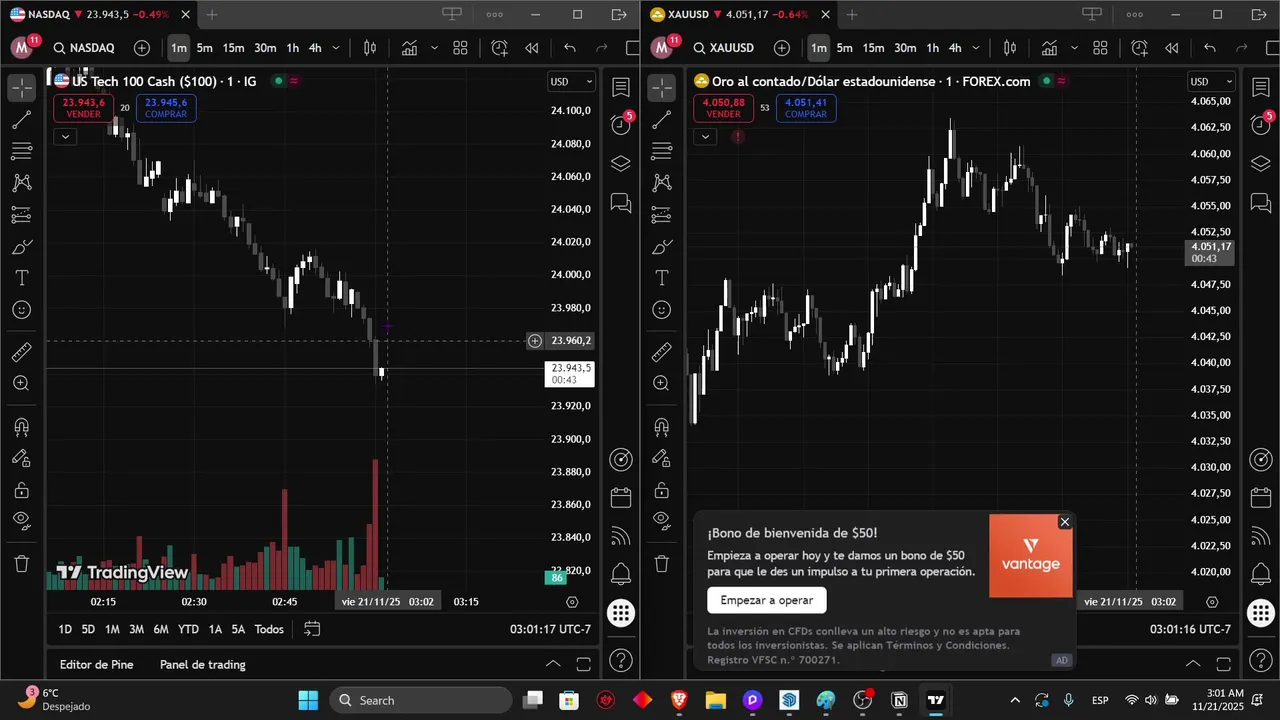The height and width of the screenshot is (720, 1280).
Task: Expand the bottom panel in NASDAQ window
Action: click(x=553, y=664)
